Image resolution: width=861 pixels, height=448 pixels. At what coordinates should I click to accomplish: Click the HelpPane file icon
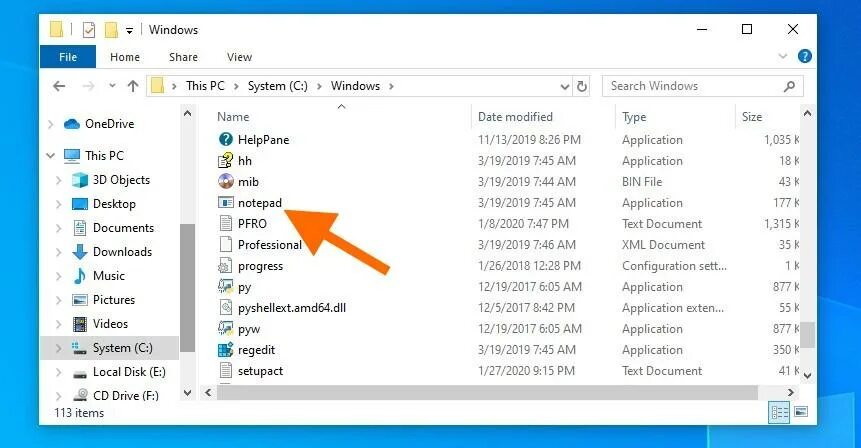pyautogui.click(x=226, y=139)
